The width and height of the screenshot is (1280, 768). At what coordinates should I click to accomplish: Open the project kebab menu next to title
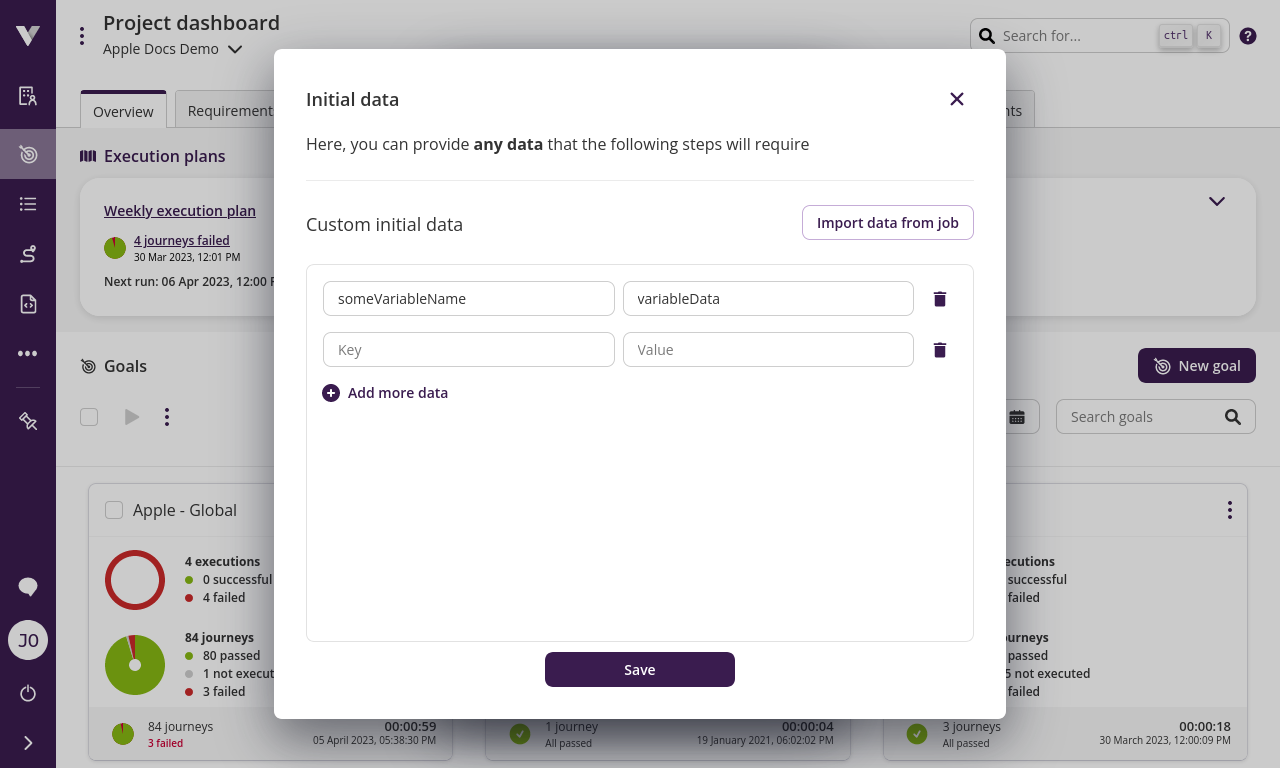pyautogui.click(x=82, y=36)
